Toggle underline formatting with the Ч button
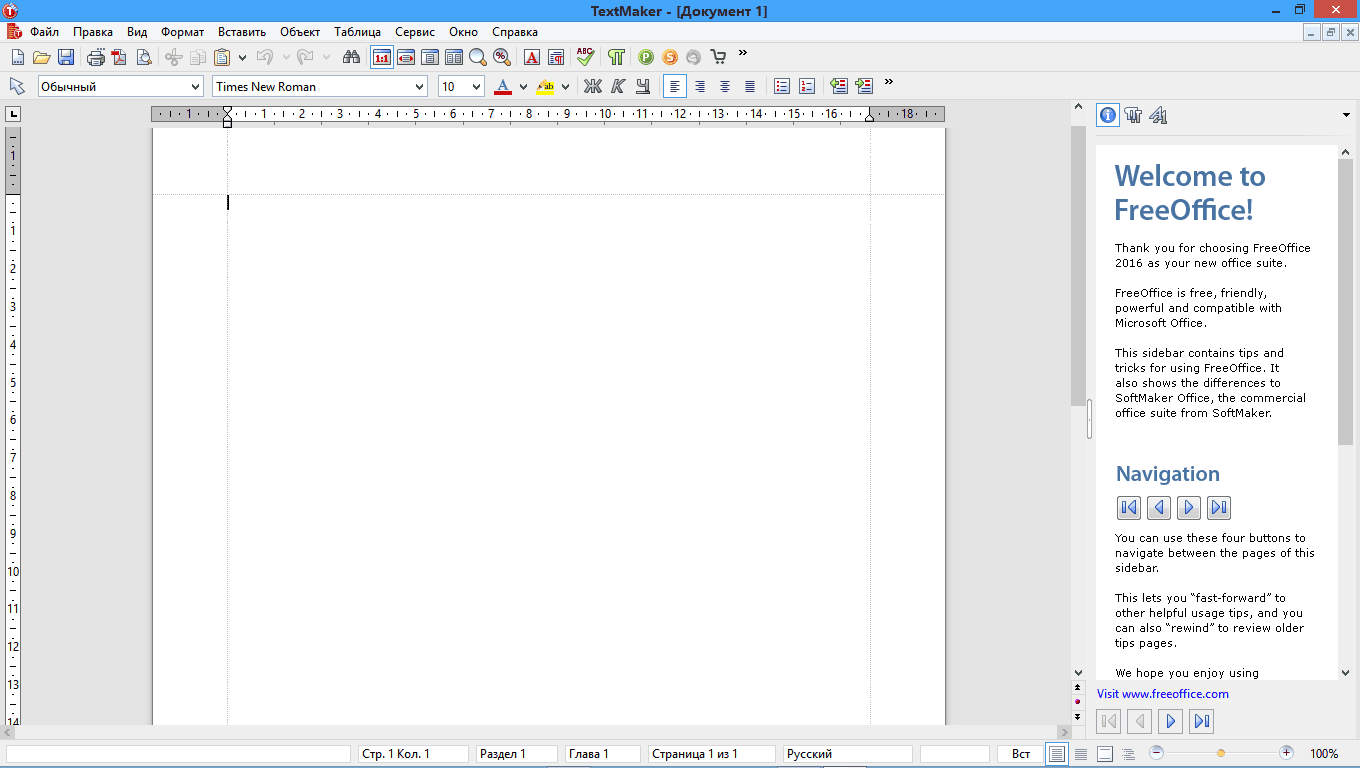1360x768 pixels. [643, 87]
